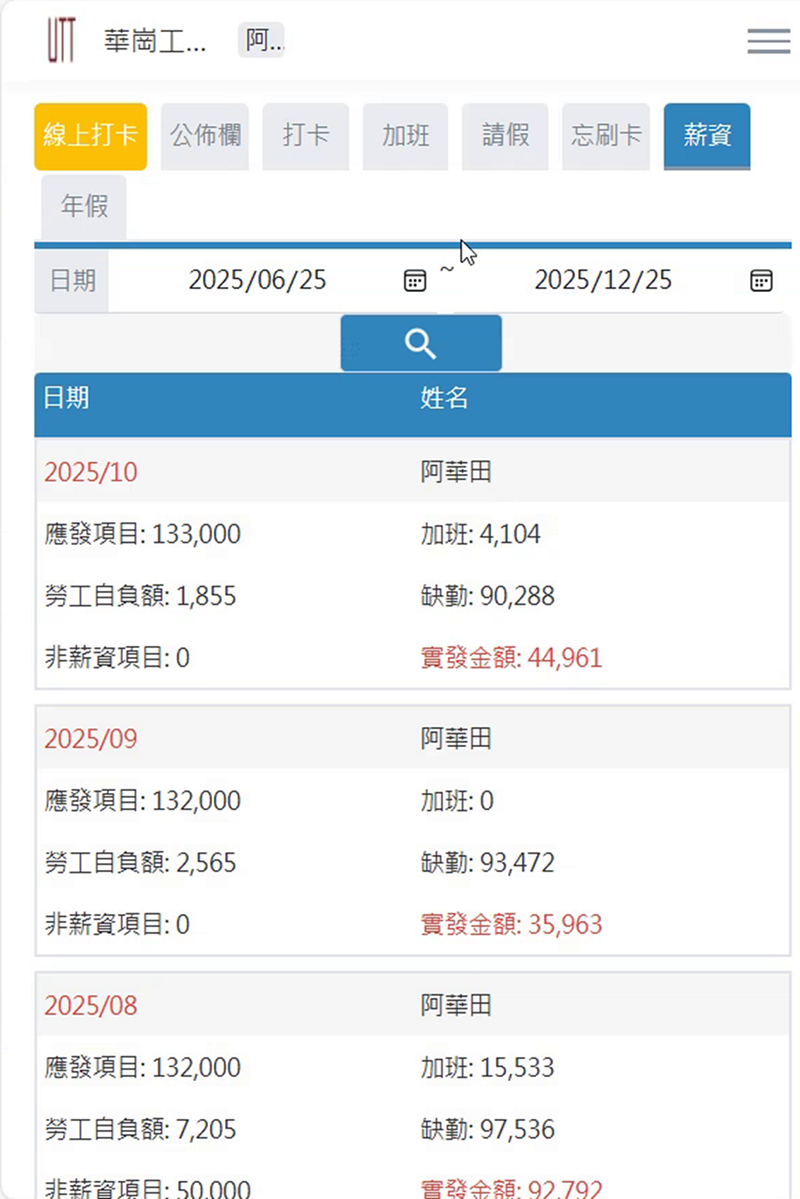Open the start date calendar picker icon
The height and width of the screenshot is (1199, 800).
[415, 281]
